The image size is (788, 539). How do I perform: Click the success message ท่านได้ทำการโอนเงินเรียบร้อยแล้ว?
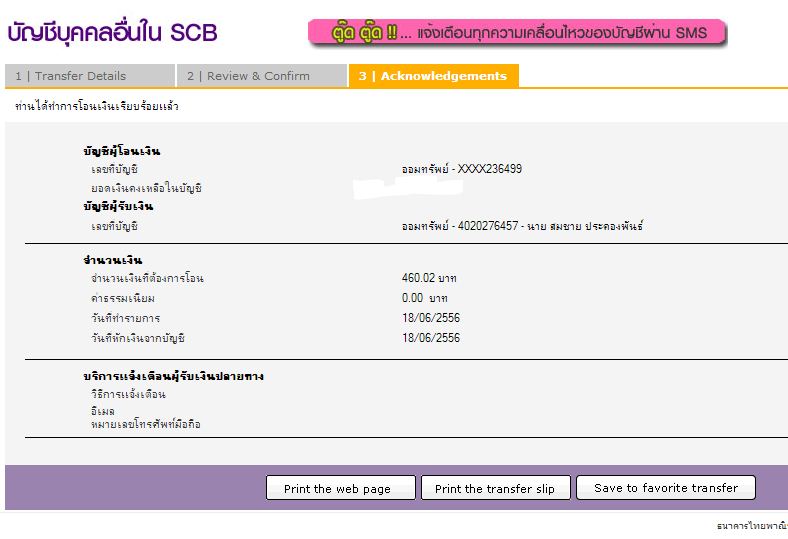96,106
